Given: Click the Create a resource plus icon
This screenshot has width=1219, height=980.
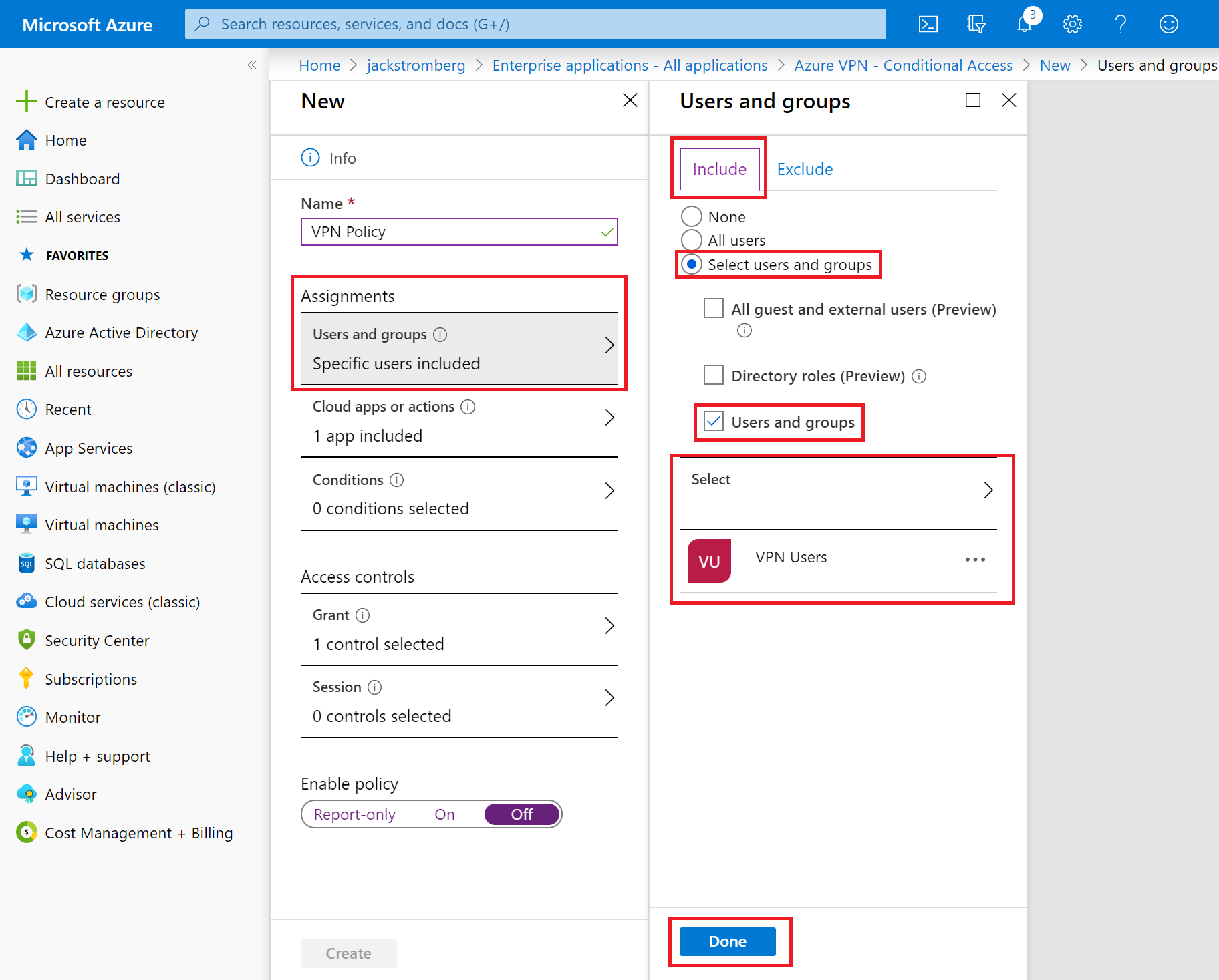Looking at the screenshot, I should pyautogui.click(x=26, y=102).
